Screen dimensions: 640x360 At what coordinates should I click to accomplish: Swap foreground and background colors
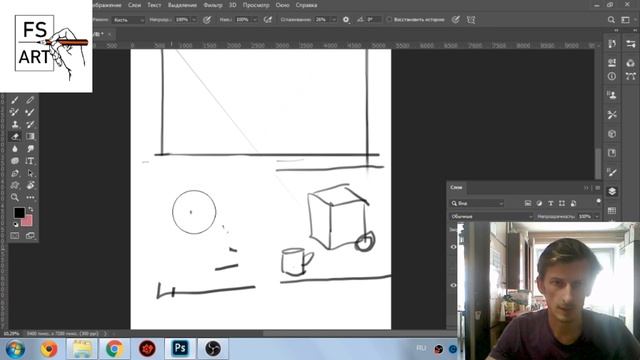coord(31,209)
